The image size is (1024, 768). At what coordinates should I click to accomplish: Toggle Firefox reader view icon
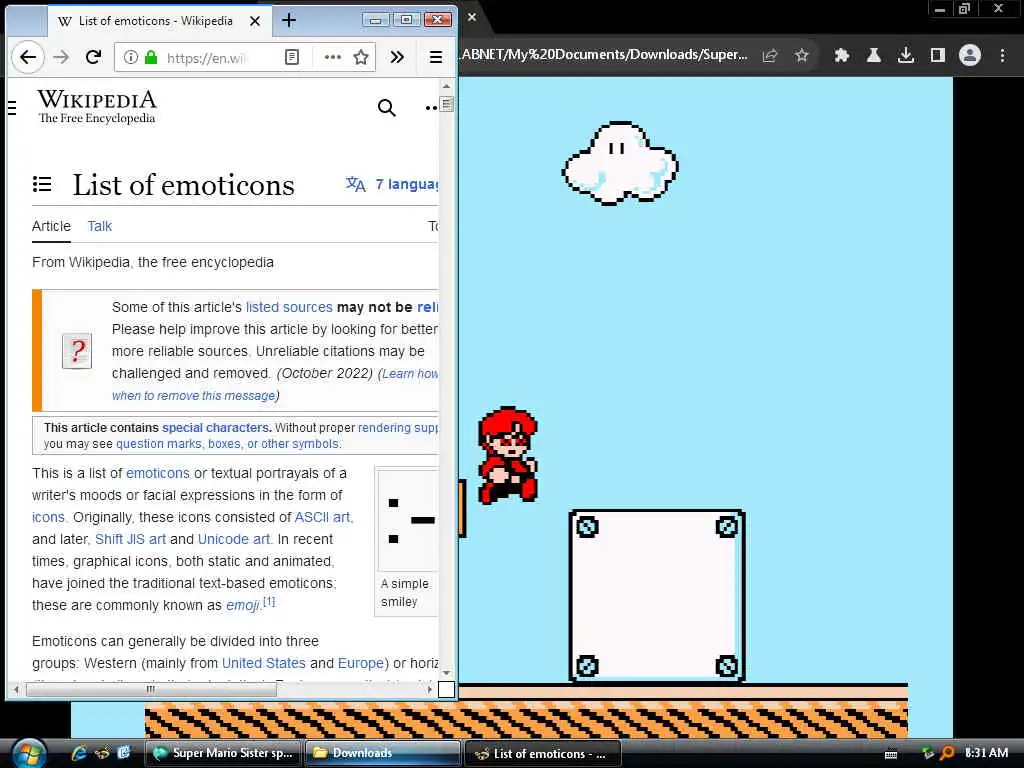(x=292, y=57)
